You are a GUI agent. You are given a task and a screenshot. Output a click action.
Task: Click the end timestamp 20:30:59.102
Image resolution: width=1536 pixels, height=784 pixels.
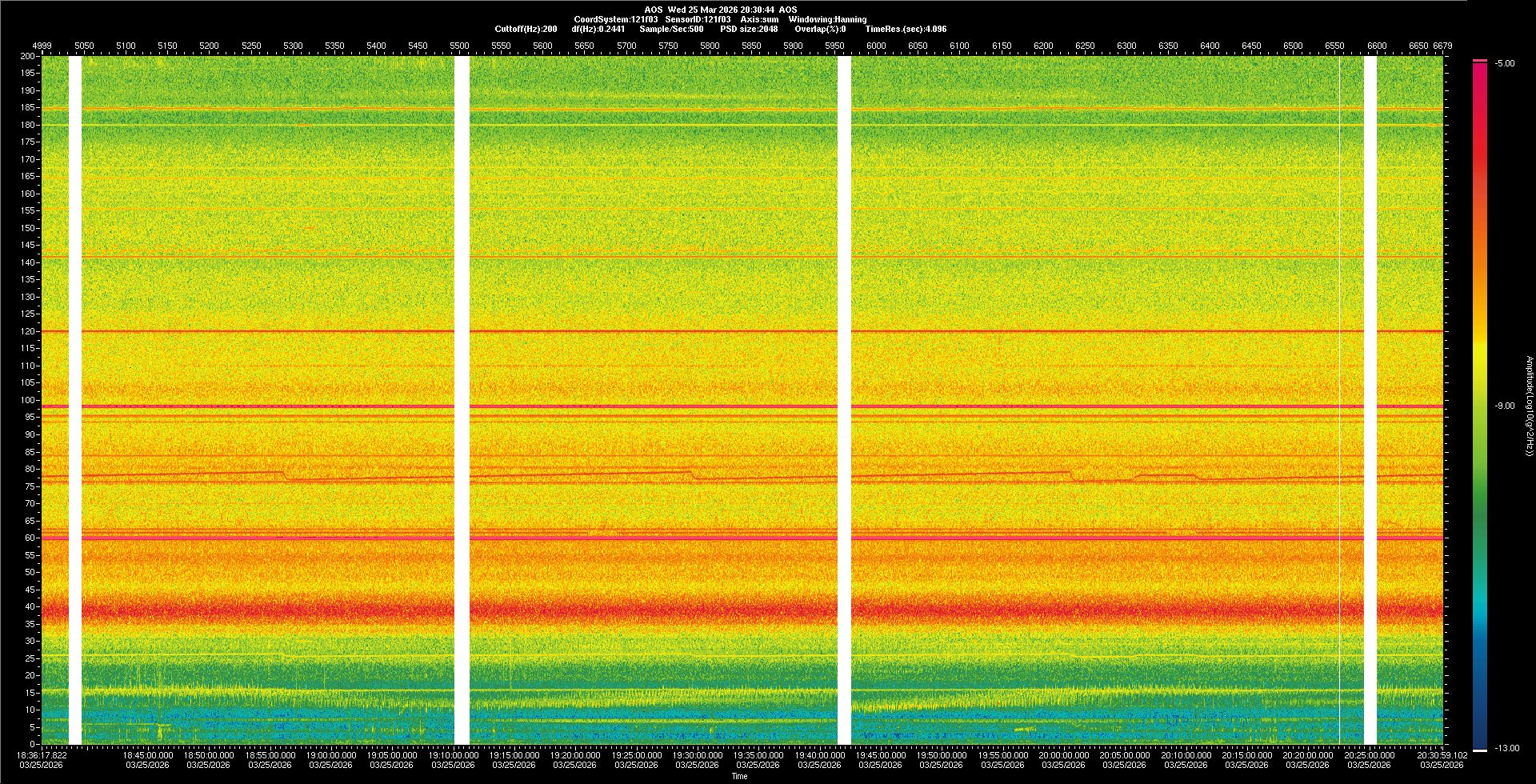(1442, 754)
